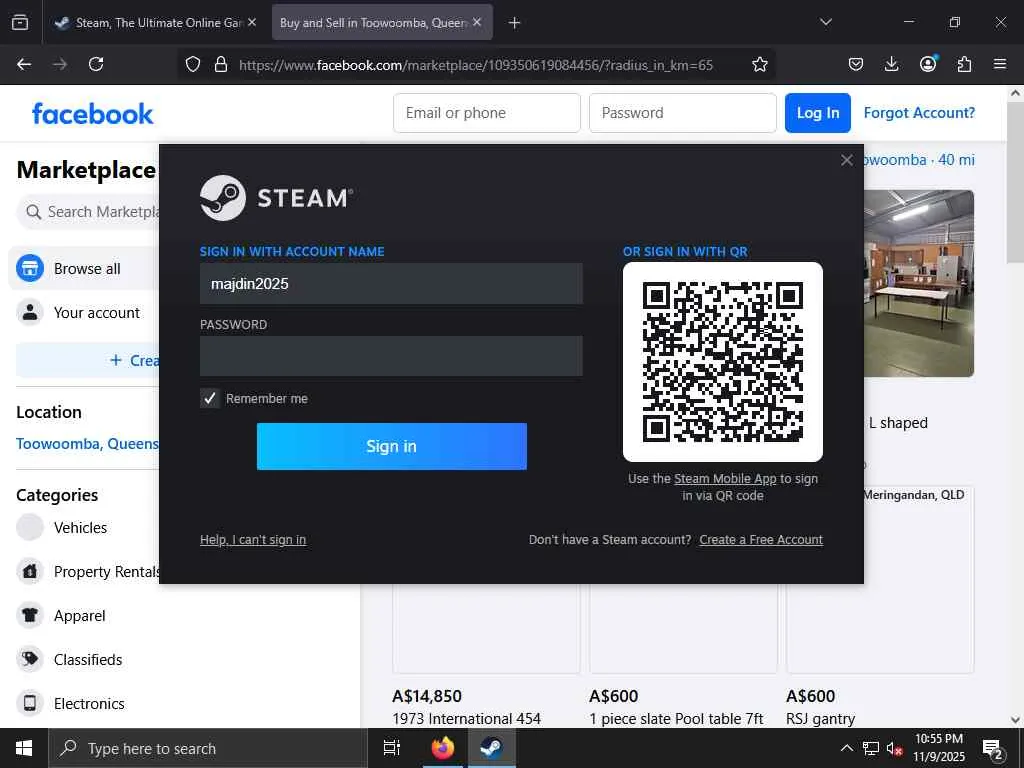Bookmark this page with star icon

pos(760,64)
